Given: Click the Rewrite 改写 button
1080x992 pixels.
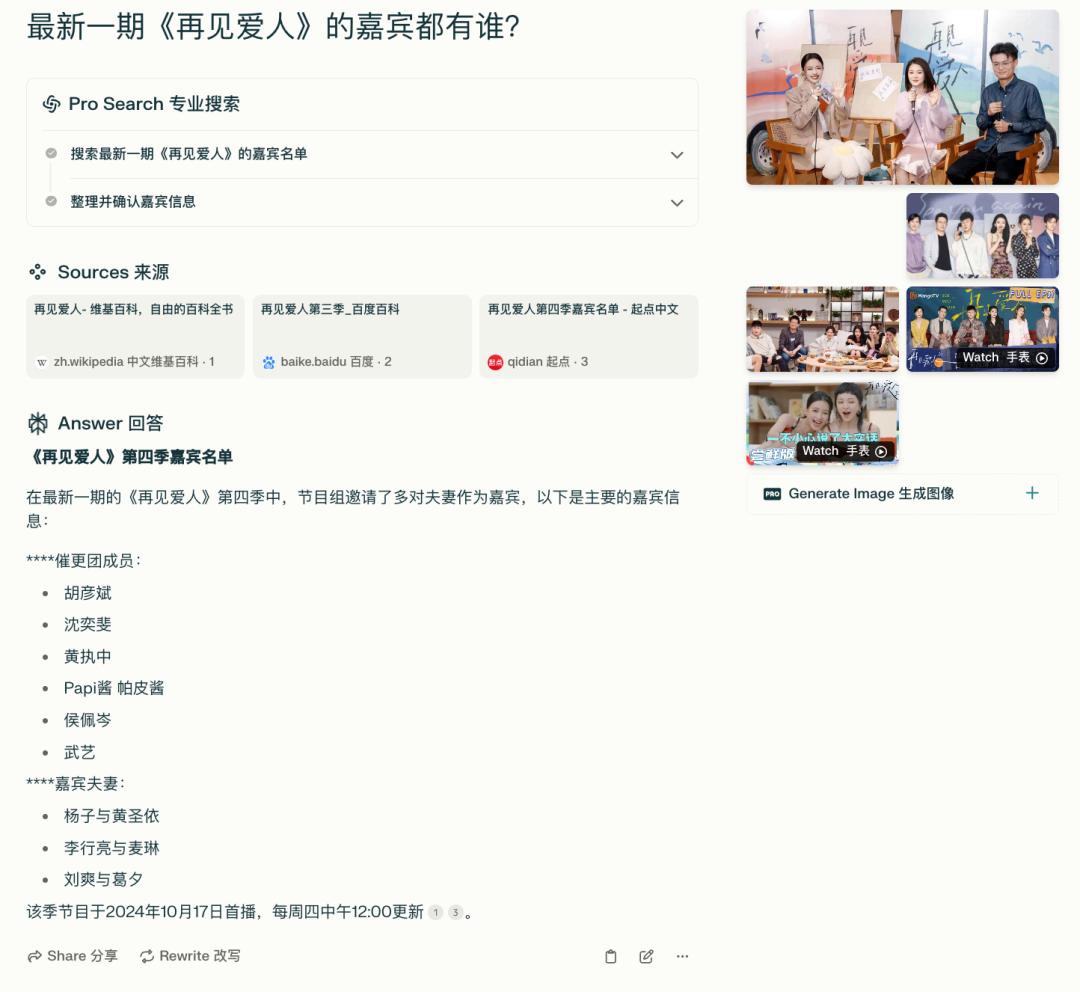Looking at the screenshot, I should [190, 956].
